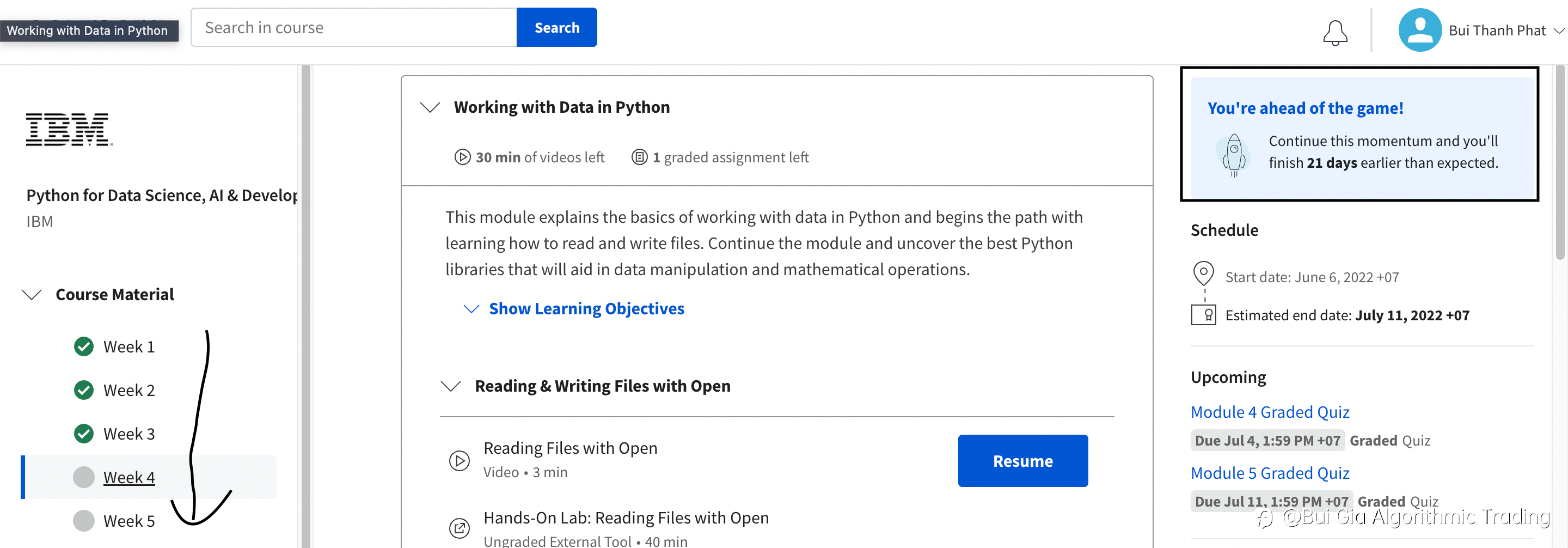Click the external tool icon for Hands-On Lab
The height and width of the screenshot is (548, 1568).
459,528
